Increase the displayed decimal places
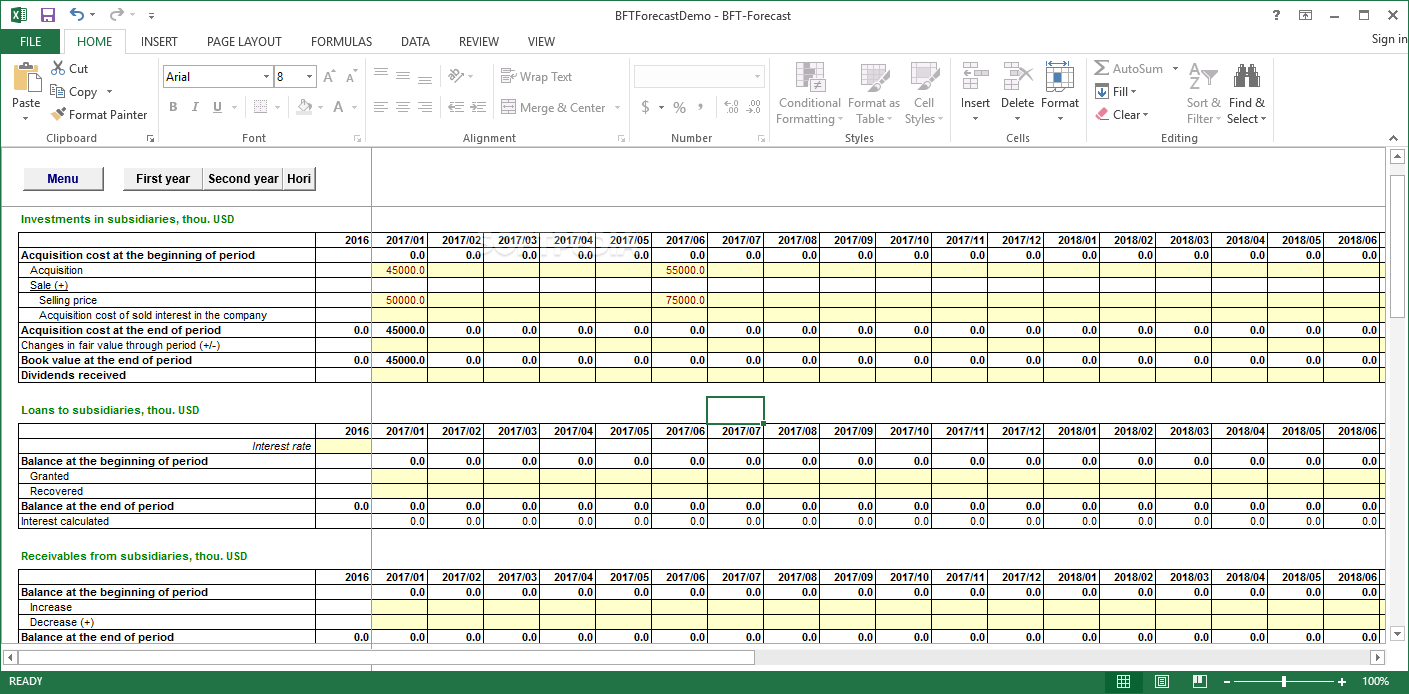Viewport: 1409px width, 694px height. click(730, 107)
